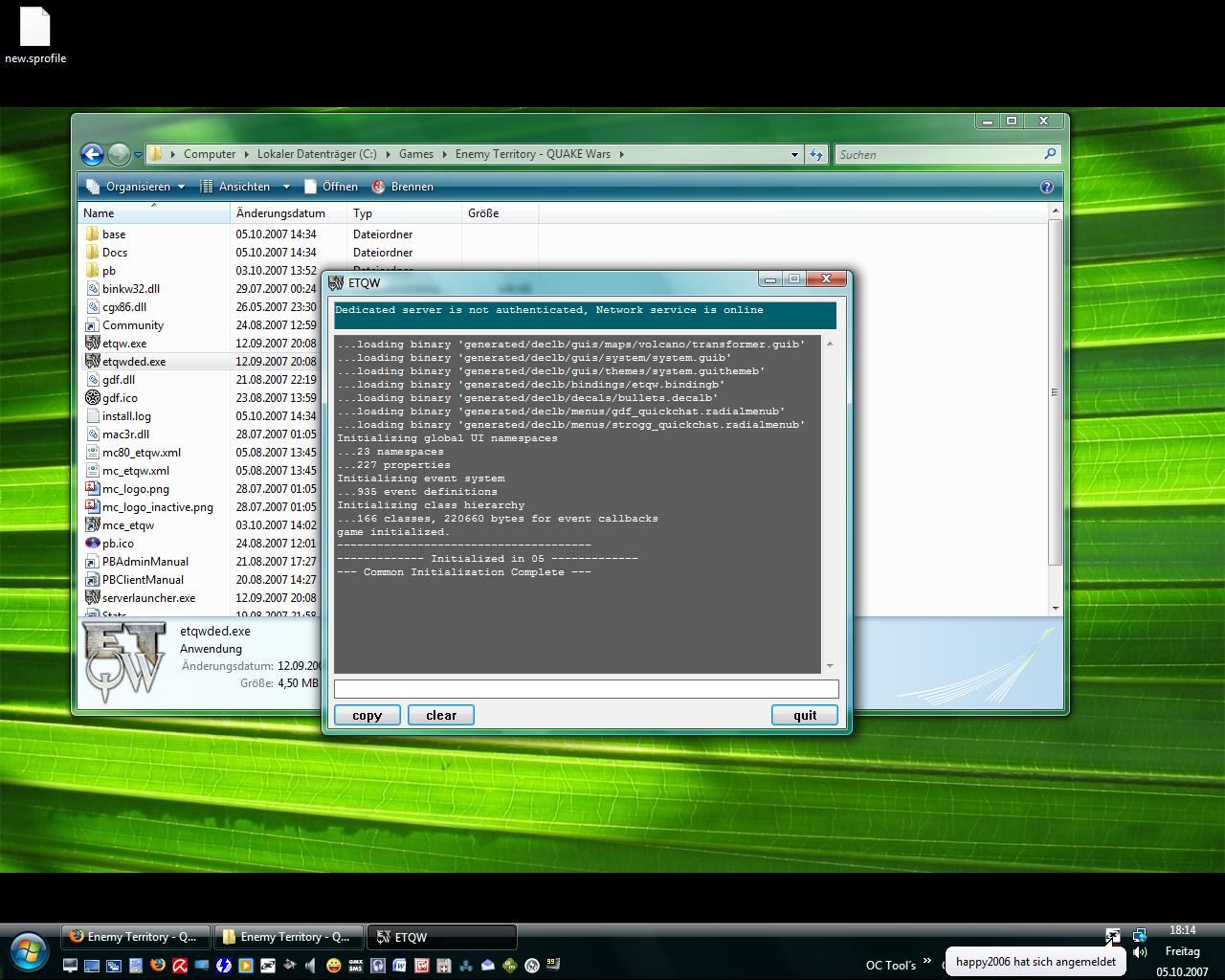
Task: Click copy button in ETQW console
Action: (x=367, y=715)
